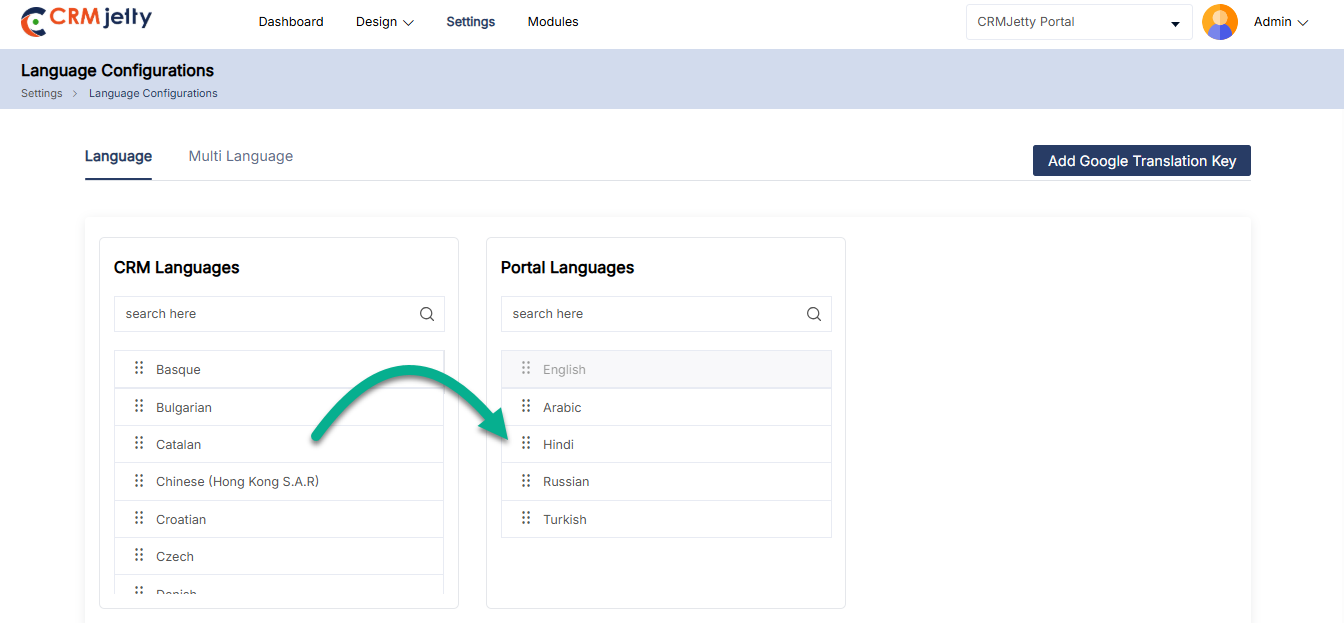Focus the CRM Languages search field

tap(267, 314)
